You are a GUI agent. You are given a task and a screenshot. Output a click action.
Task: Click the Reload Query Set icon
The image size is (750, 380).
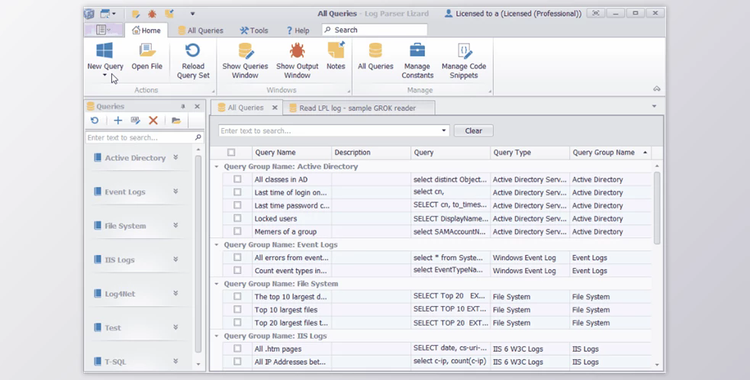193,50
